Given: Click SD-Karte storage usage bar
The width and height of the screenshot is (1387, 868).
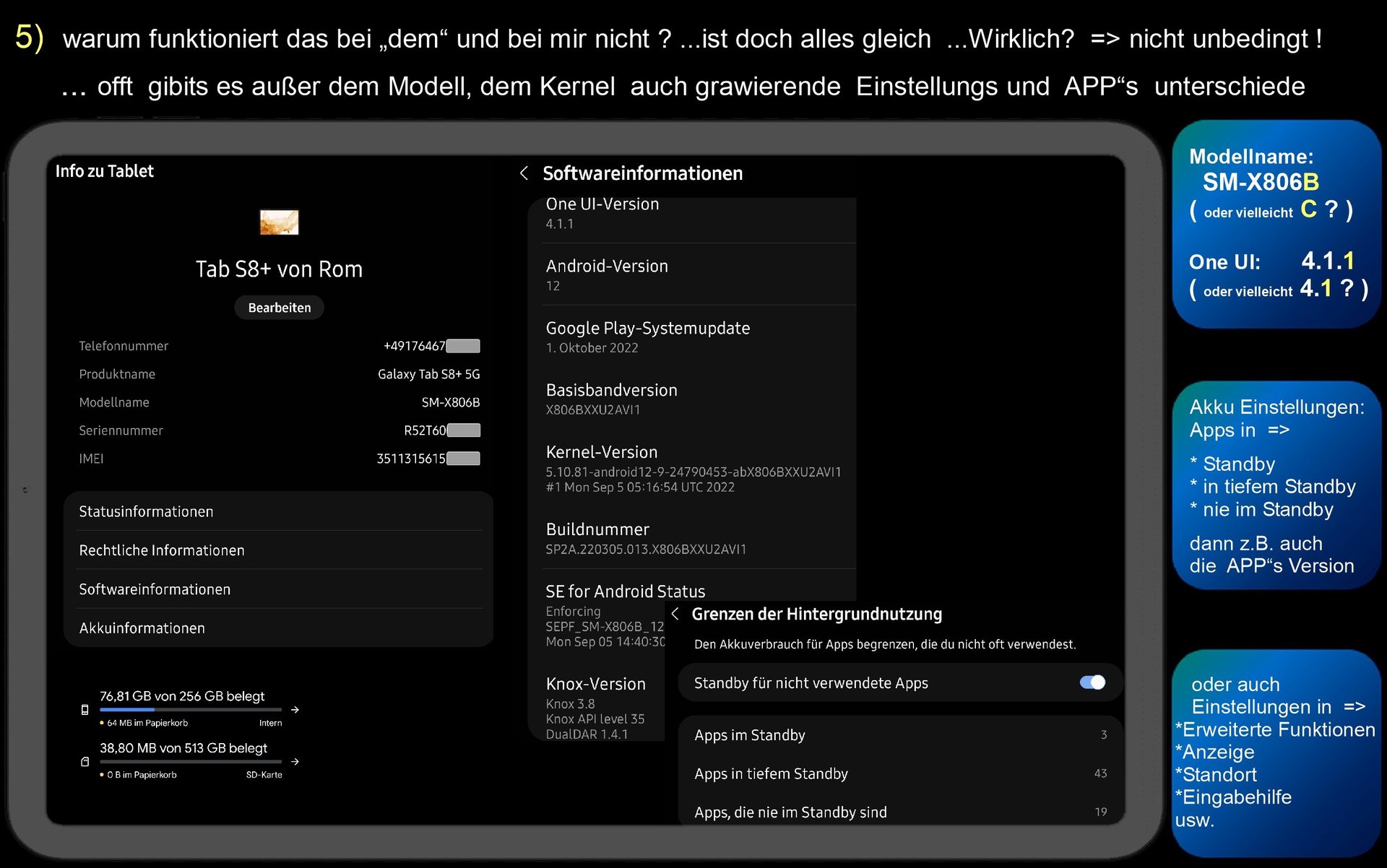Looking at the screenshot, I should 191,761.
